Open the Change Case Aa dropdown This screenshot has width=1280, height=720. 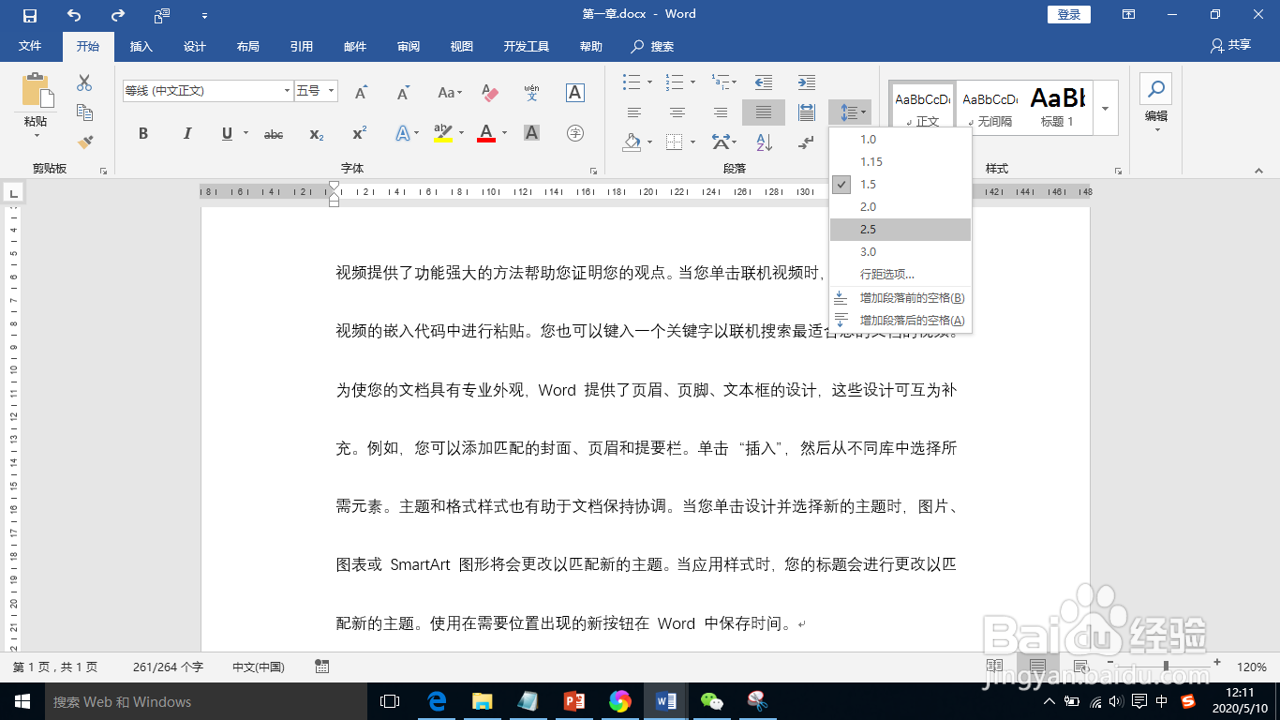point(449,92)
